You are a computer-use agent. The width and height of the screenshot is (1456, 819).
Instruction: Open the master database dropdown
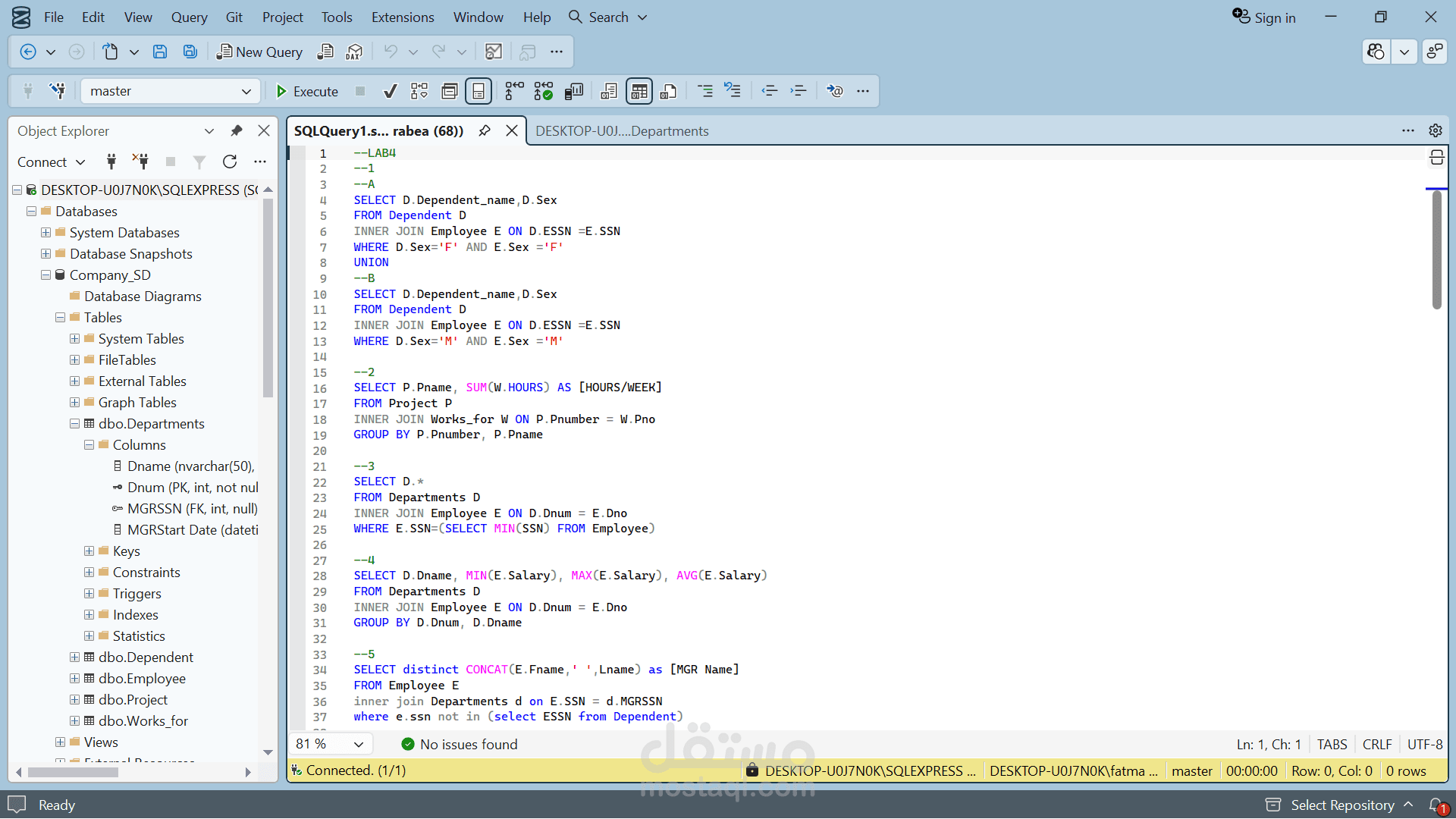tap(170, 91)
